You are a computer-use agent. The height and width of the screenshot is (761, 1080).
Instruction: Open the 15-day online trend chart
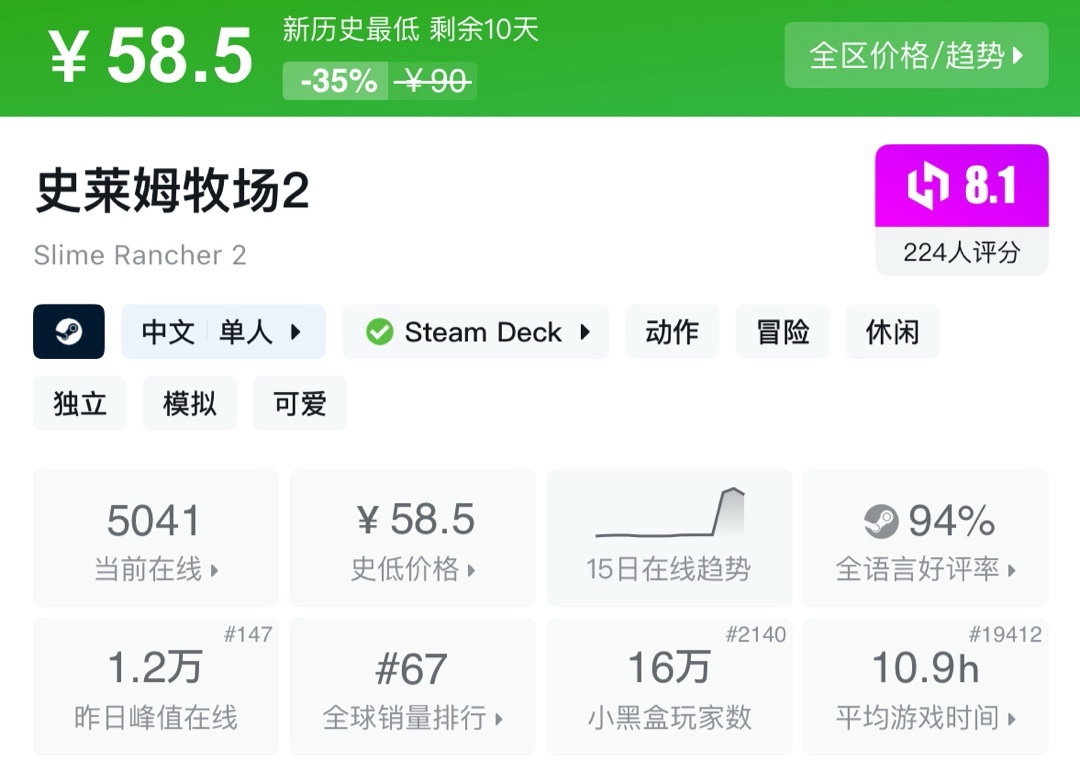coord(669,538)
